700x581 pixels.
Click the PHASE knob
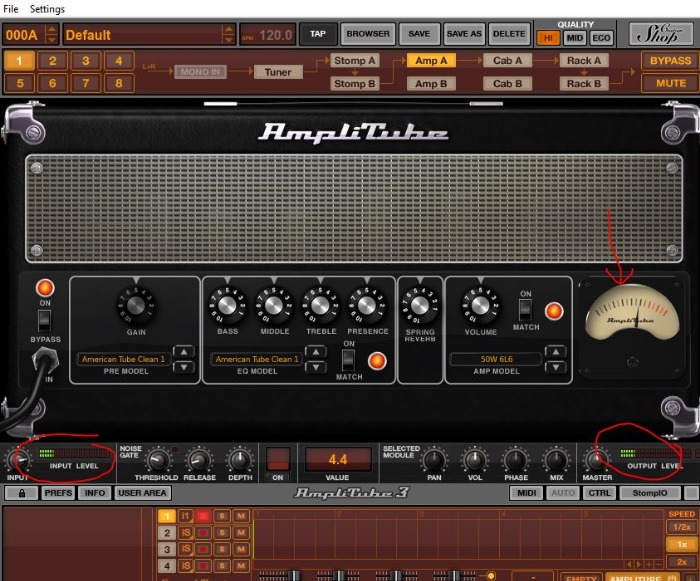(516, 460)
